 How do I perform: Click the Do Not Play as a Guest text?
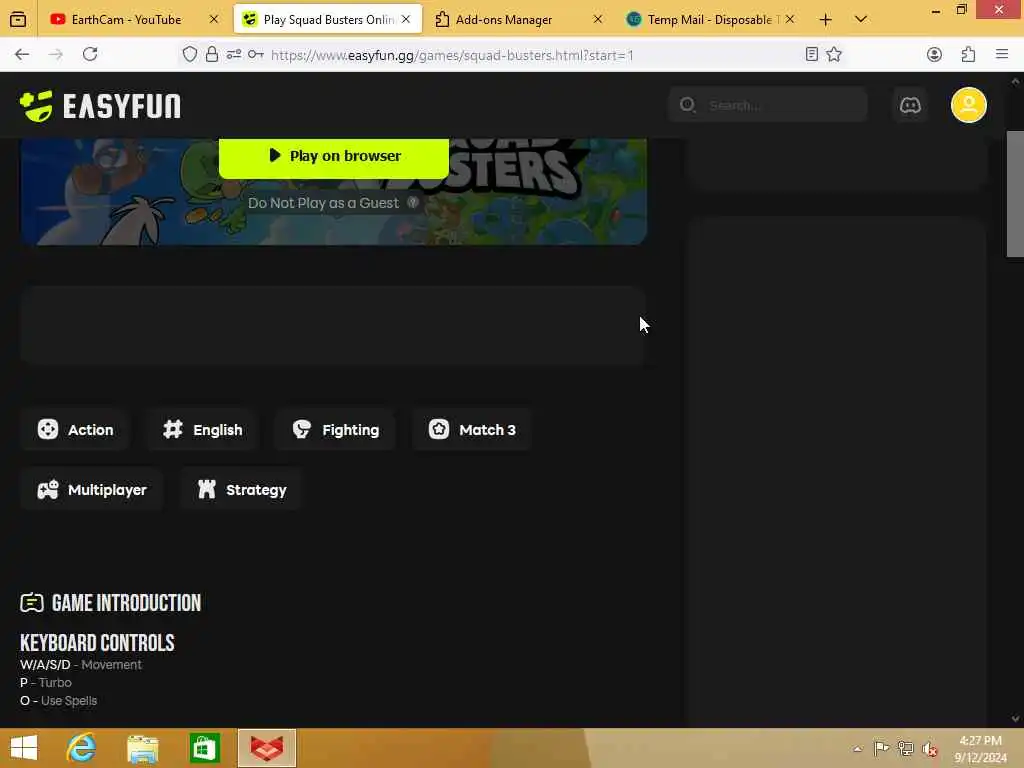coord(323,203)
